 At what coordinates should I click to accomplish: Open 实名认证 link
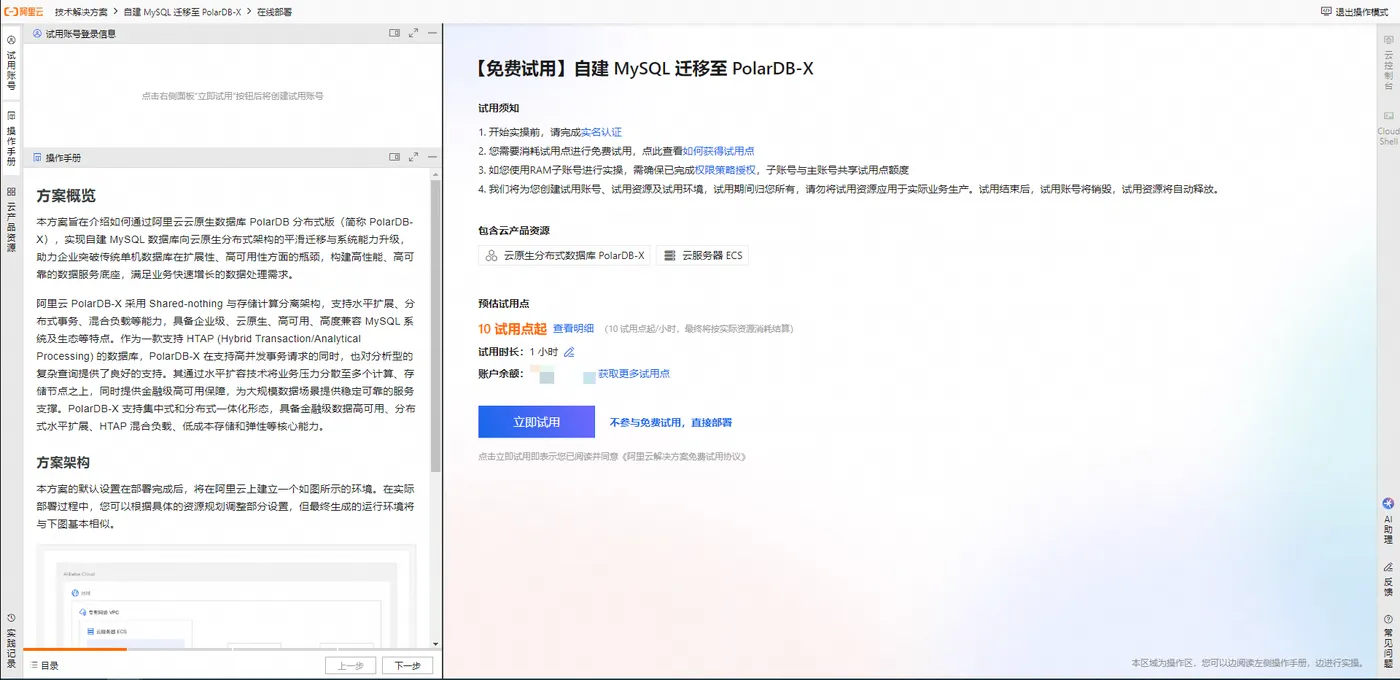(x=601, y=132)
